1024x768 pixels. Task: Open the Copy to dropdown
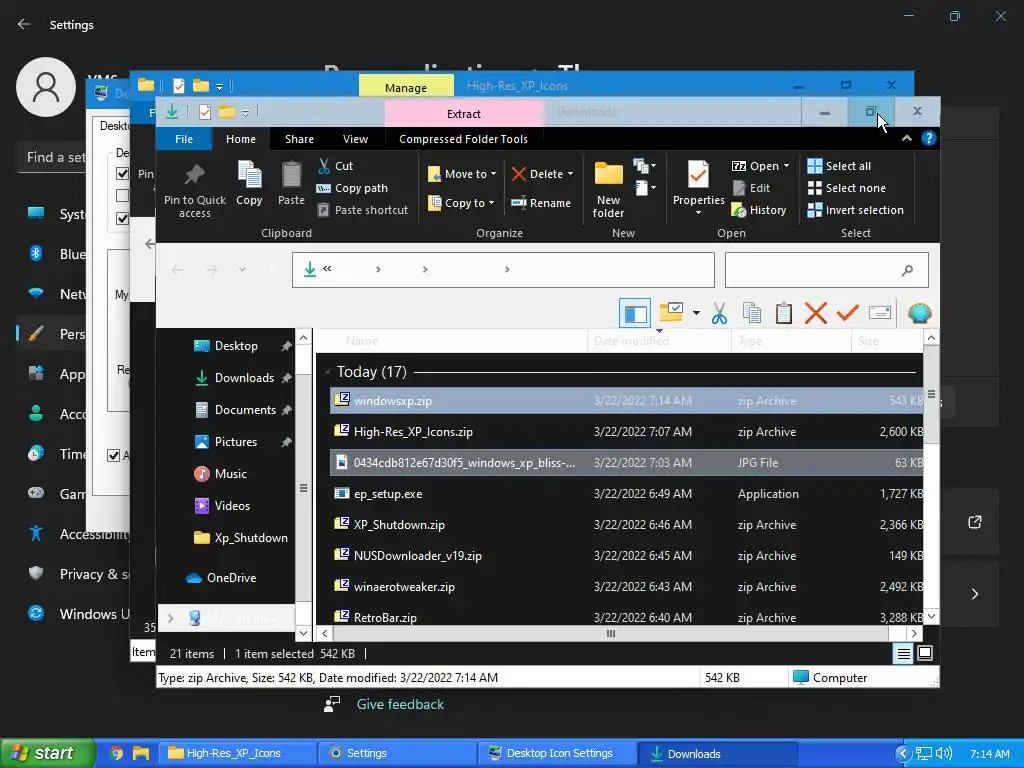461,203
